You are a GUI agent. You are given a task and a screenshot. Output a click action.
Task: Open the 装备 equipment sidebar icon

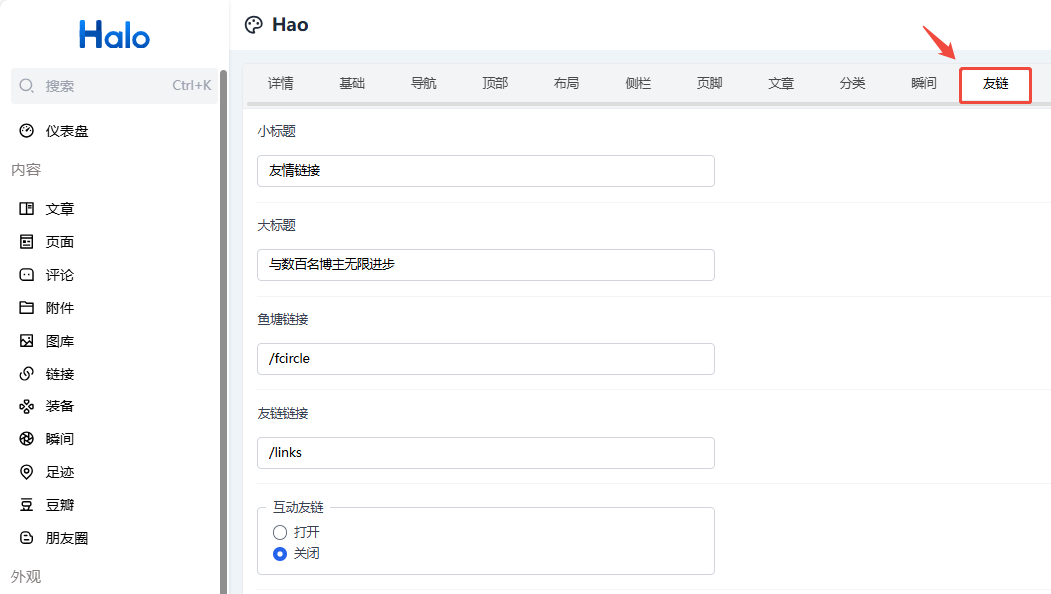tap(27, 406)
